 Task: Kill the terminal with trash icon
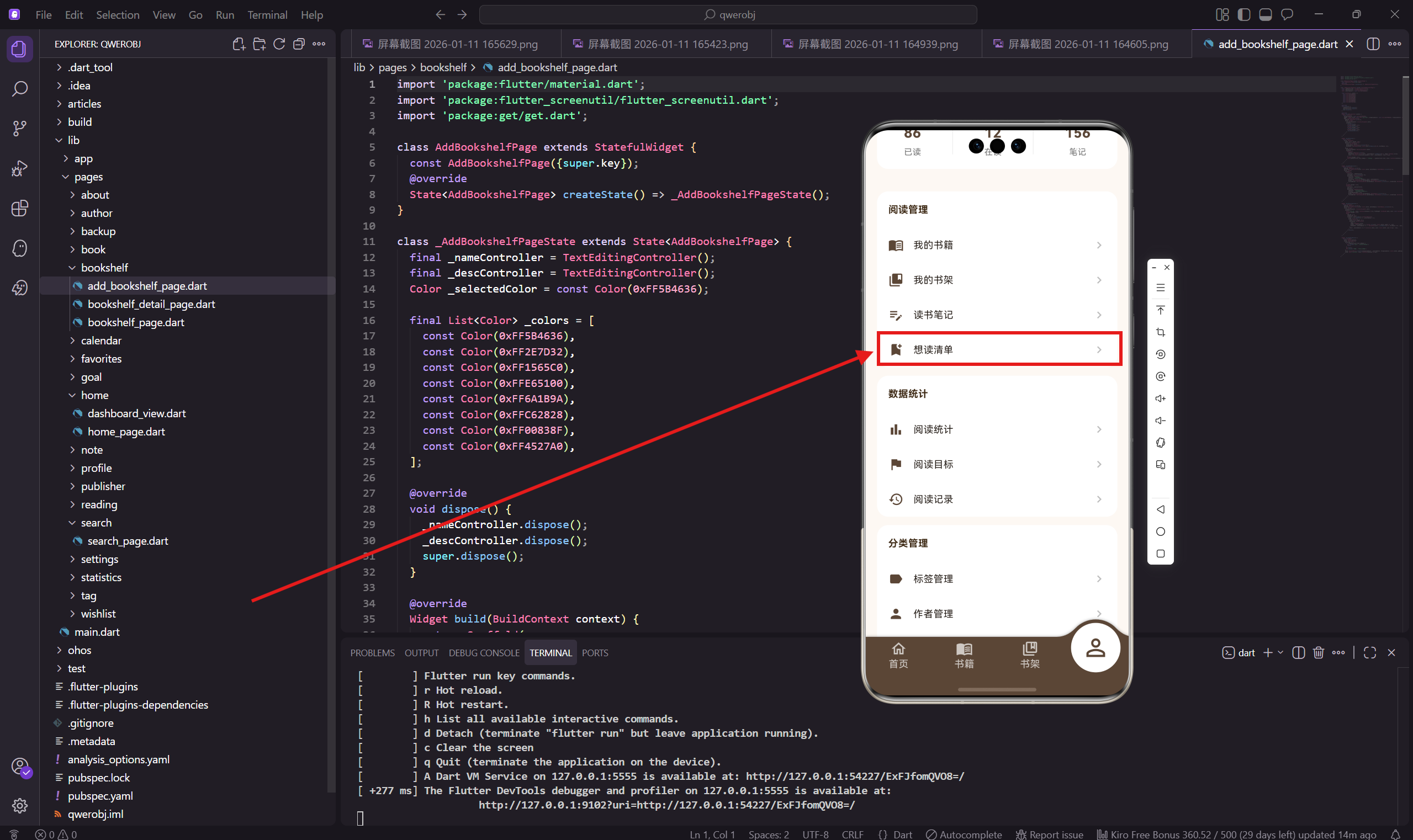tap(1319, 653)
